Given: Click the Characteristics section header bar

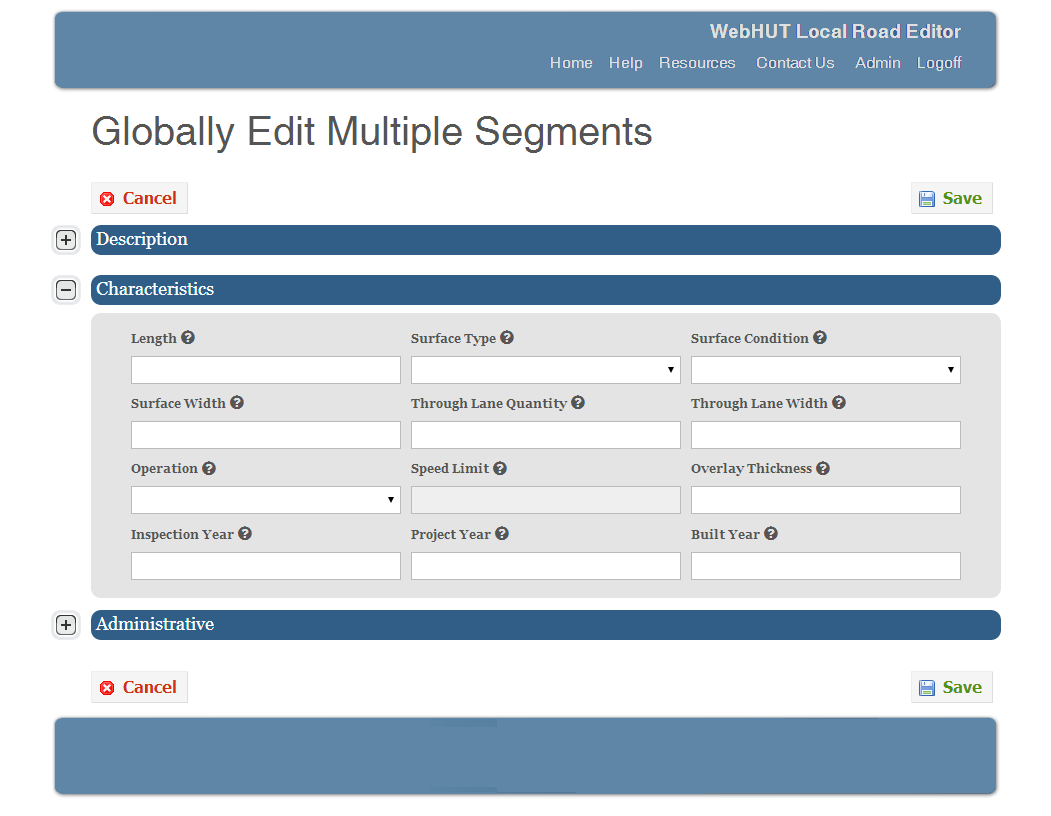Looking at the screenshot, I should coord(546,290).
